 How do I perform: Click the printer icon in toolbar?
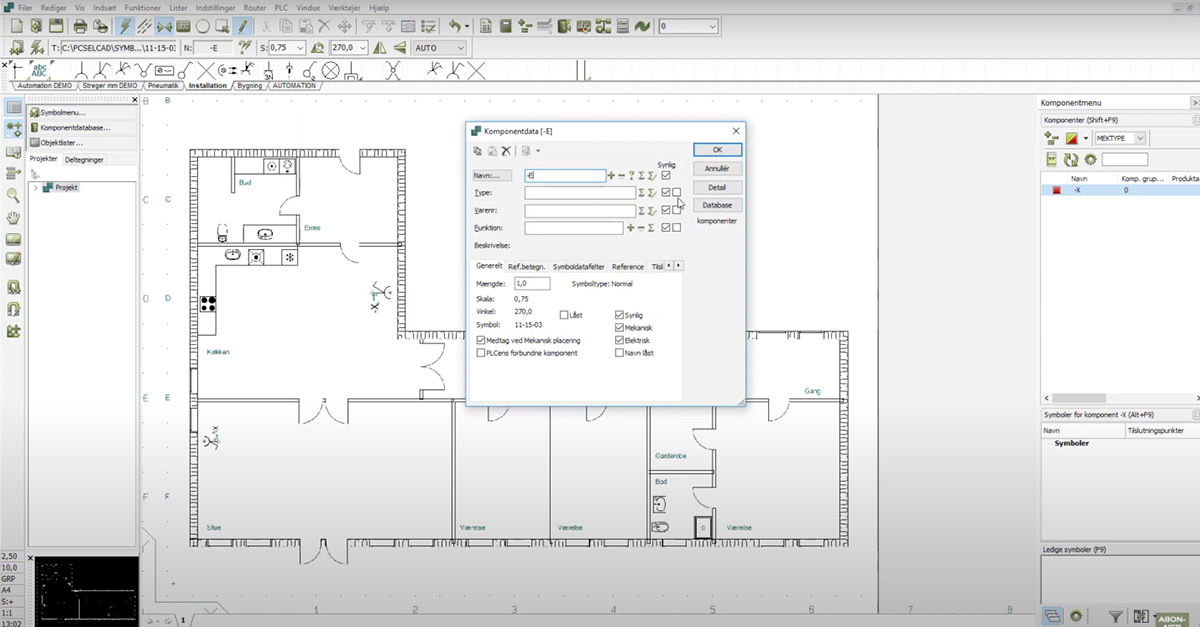pyautogui.click(x=78, y=26)
